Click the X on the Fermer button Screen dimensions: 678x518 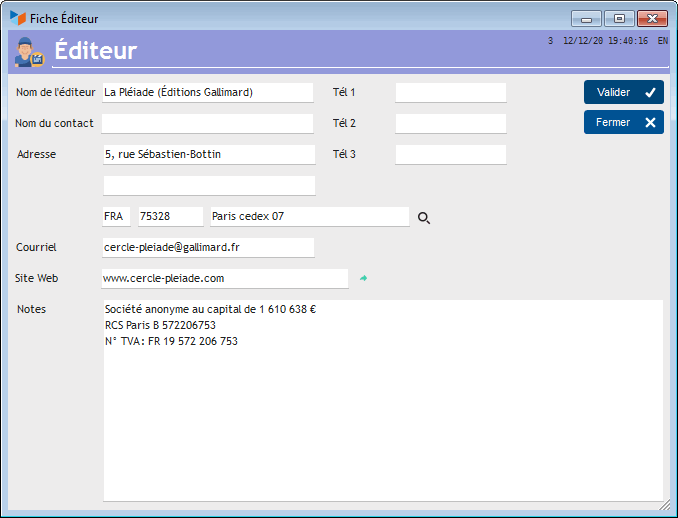tap(650, 122)
